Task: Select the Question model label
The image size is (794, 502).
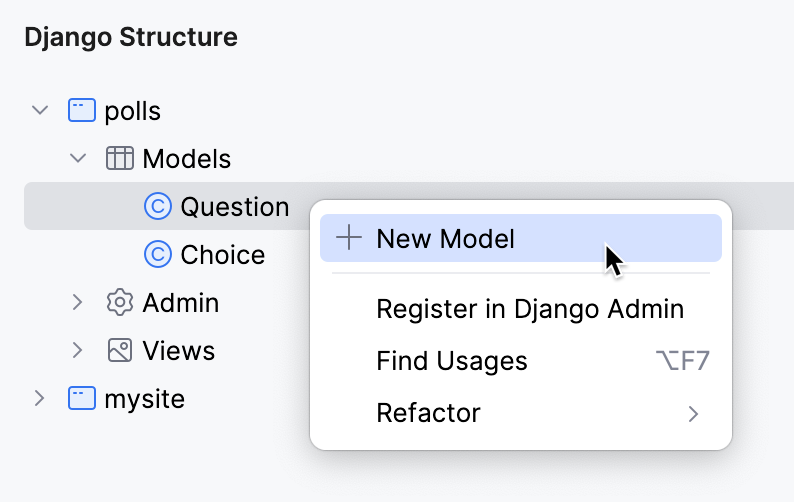Action: click(235, 206)
